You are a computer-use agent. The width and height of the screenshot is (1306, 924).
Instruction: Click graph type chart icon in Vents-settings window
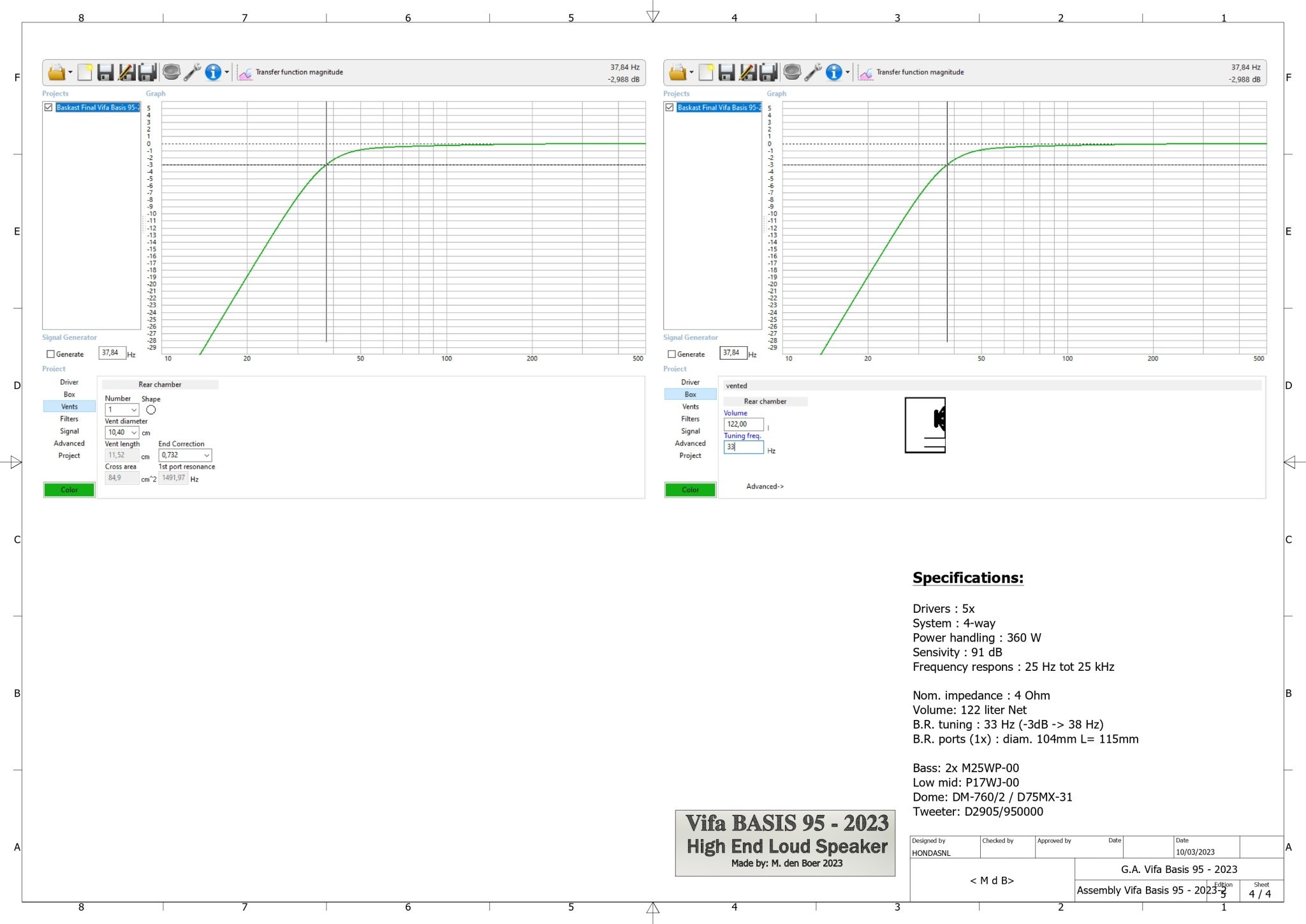click(245, 73)
